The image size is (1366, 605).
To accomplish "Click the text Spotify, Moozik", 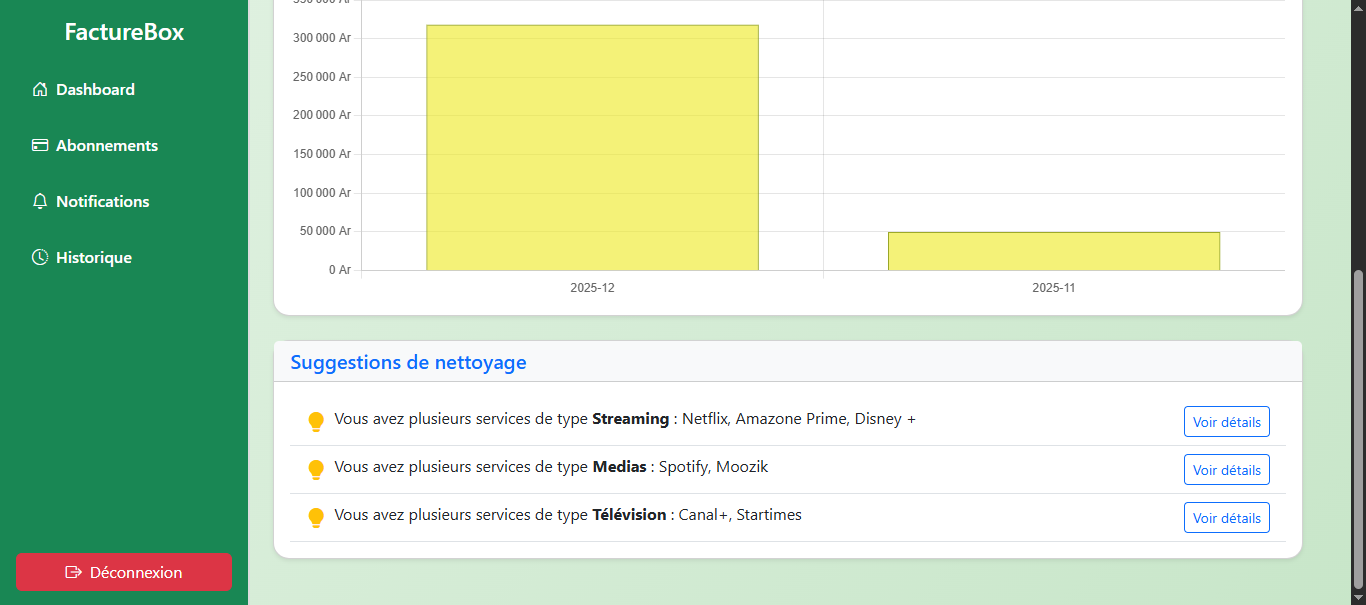I will [714, 467].
